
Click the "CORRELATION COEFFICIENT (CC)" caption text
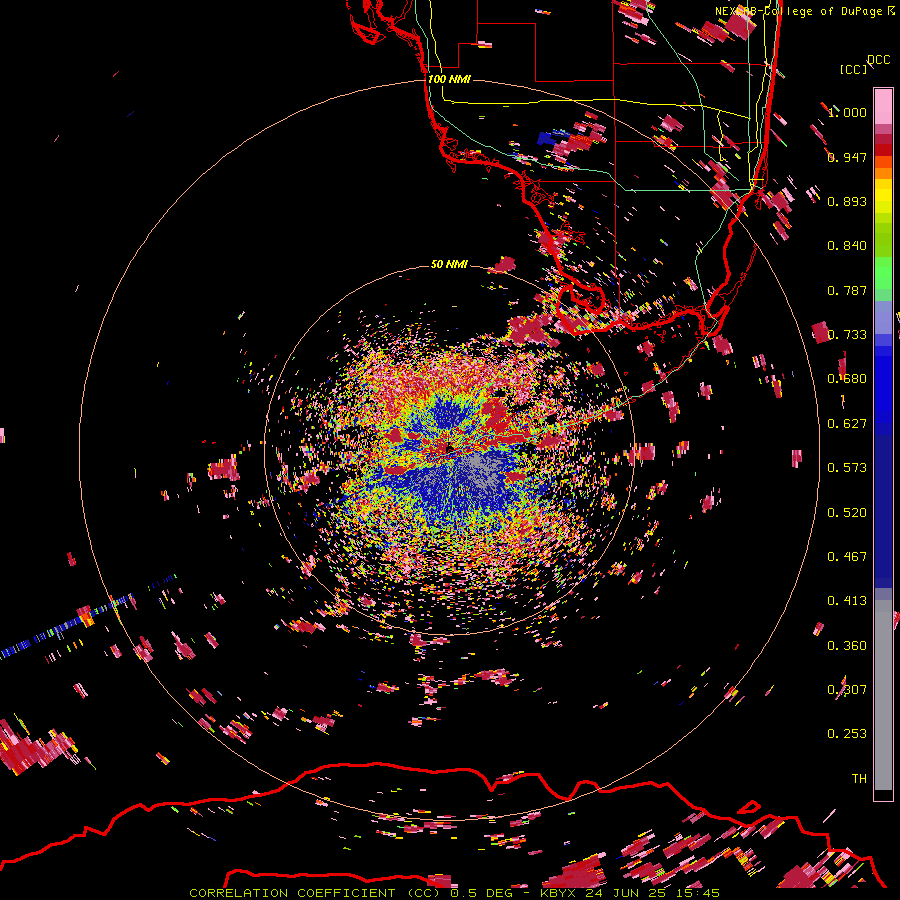pos(317,893)
